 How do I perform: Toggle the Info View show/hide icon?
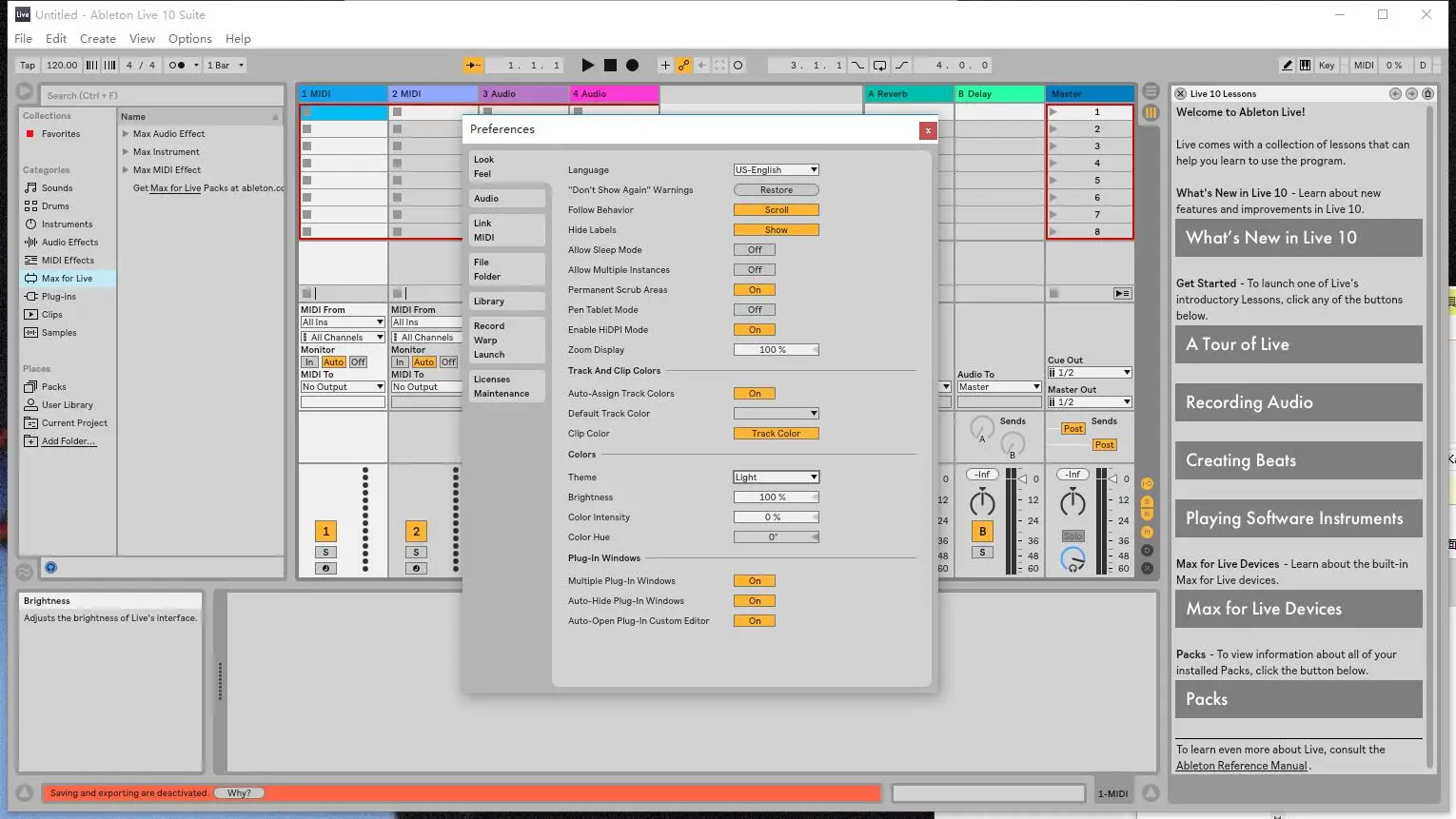click(x=25, y=792)
